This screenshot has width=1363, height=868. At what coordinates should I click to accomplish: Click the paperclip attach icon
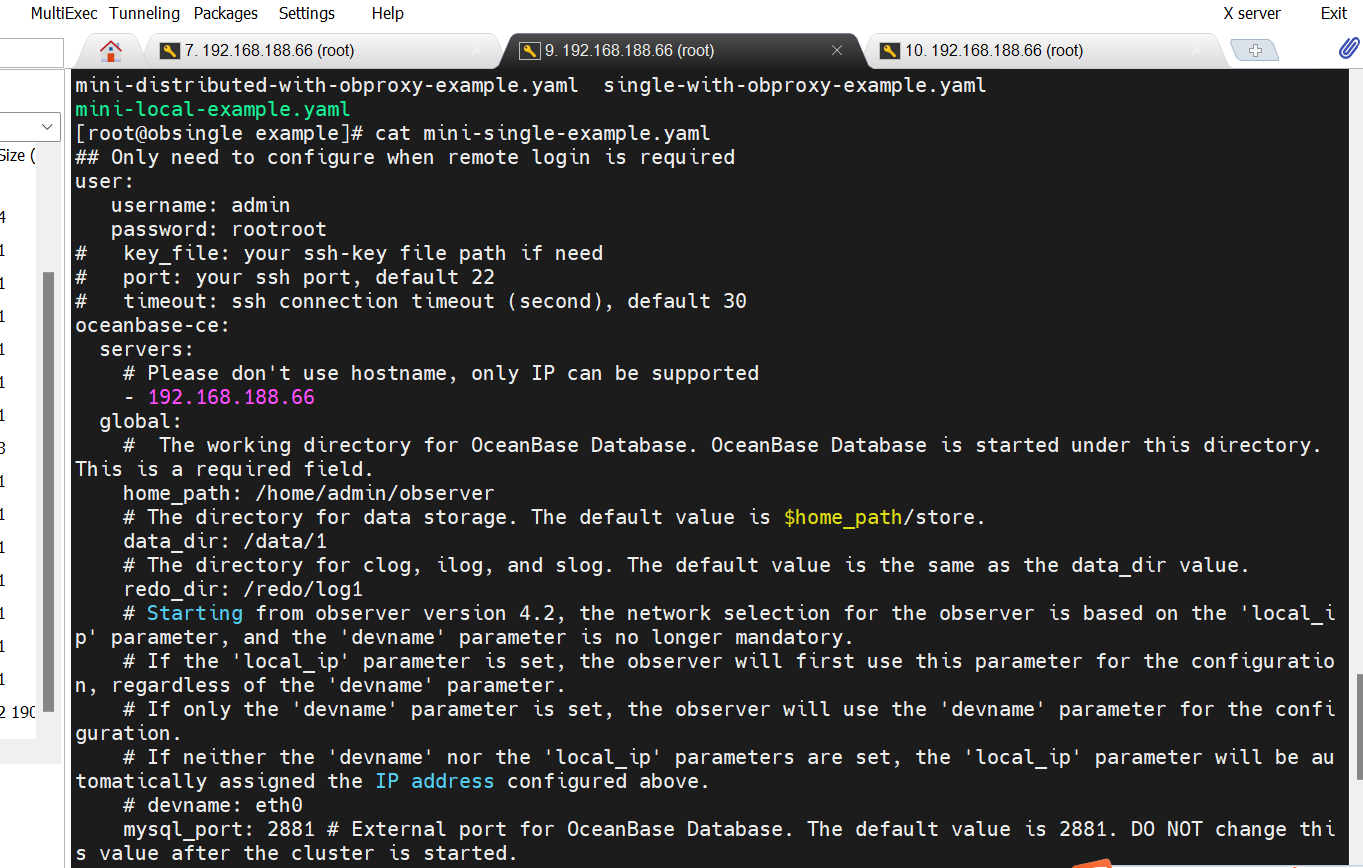pos(1349,49)
